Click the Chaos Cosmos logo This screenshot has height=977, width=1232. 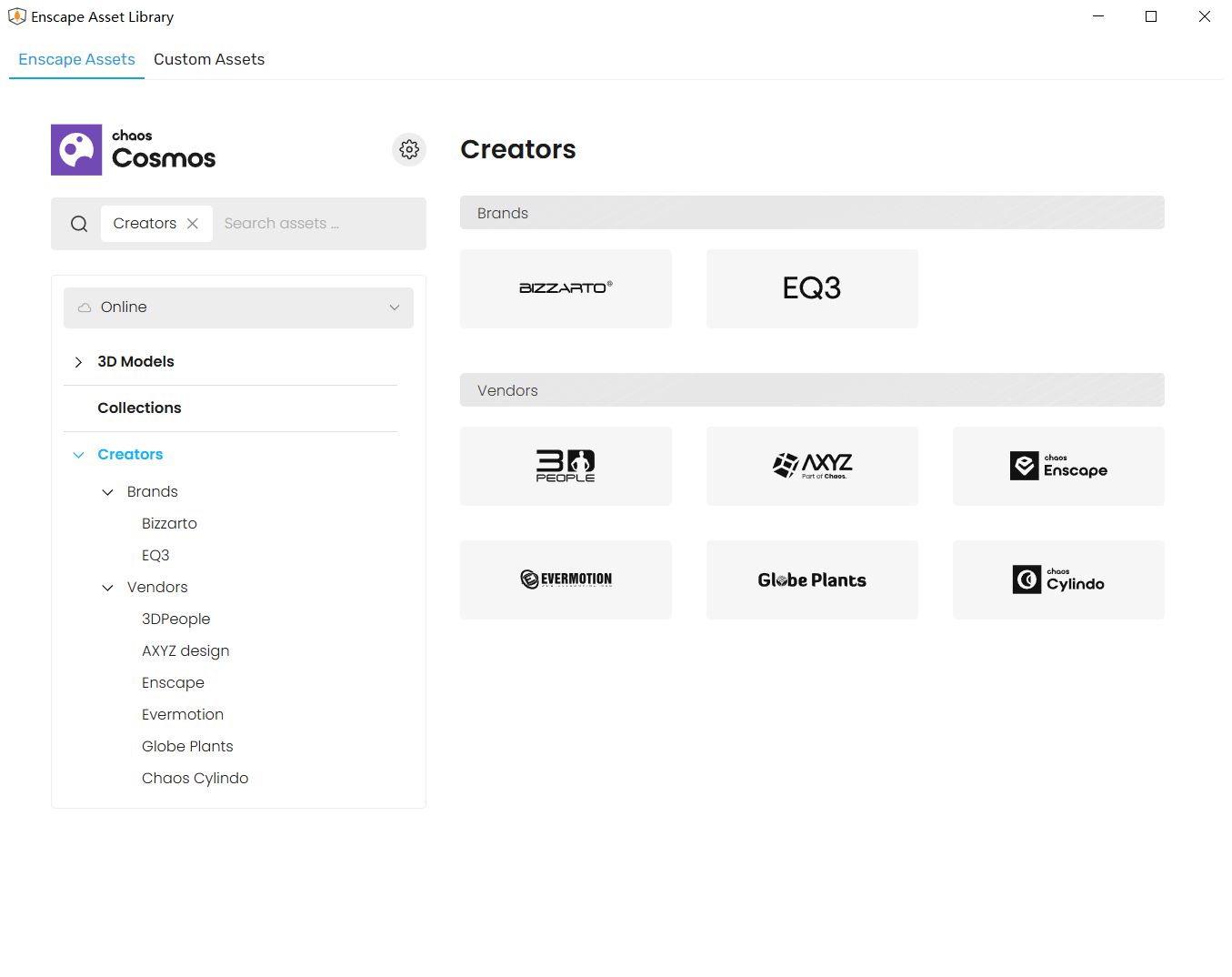pos(134,149)
